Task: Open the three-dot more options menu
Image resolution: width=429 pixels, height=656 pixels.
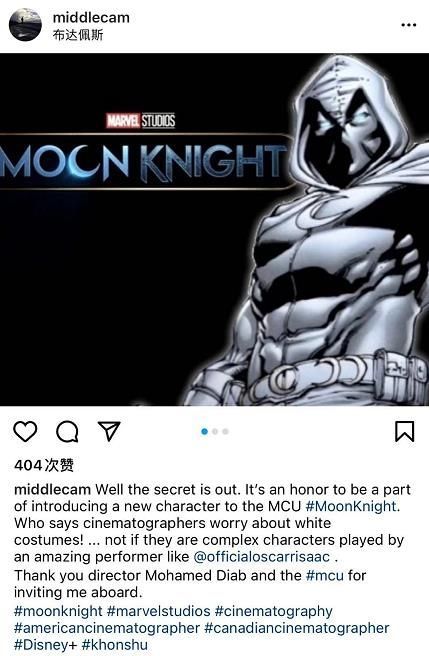Action: [408, 25]
